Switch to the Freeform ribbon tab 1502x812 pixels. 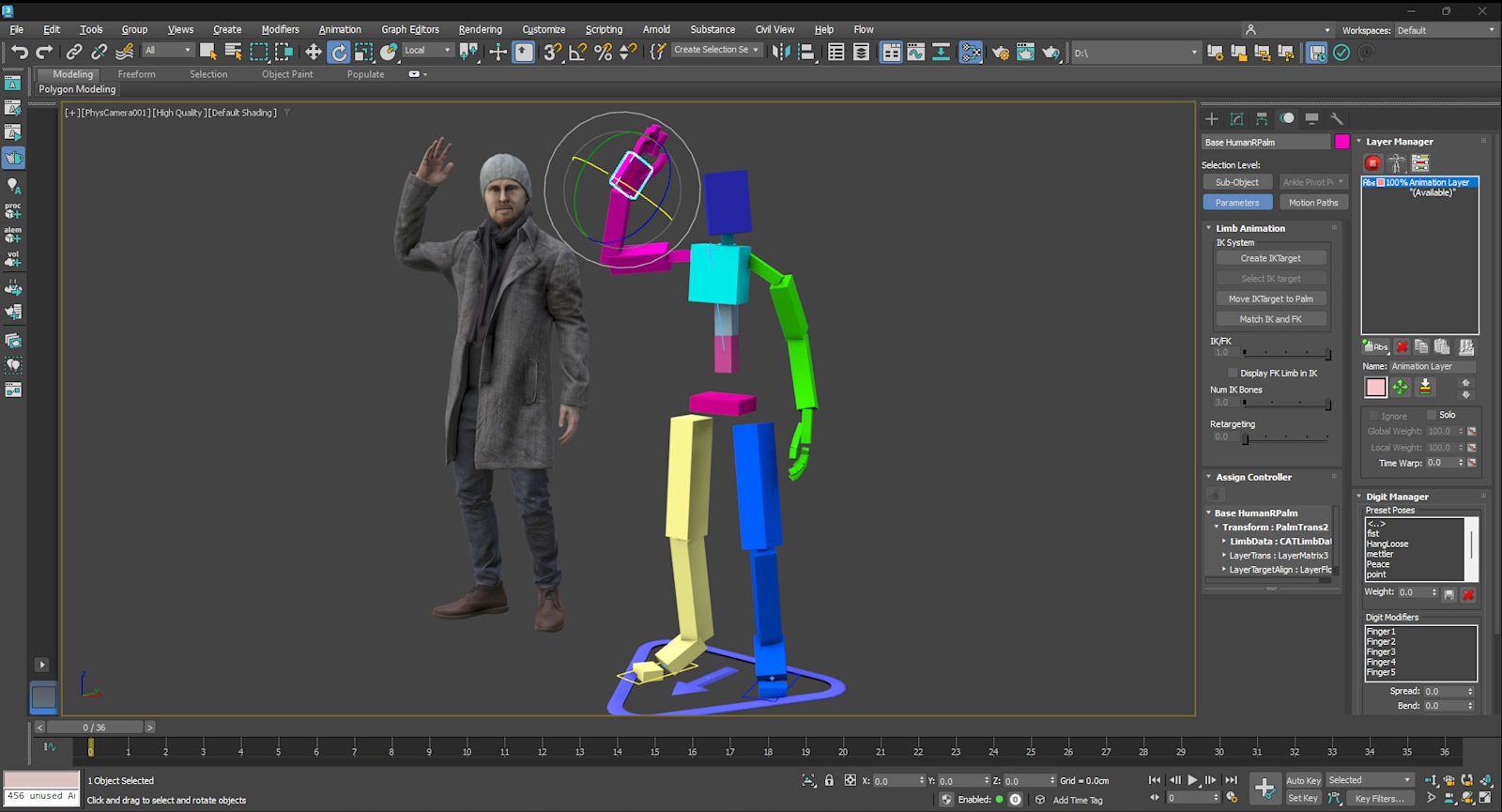pyautogui.click(x=137, y=74)
